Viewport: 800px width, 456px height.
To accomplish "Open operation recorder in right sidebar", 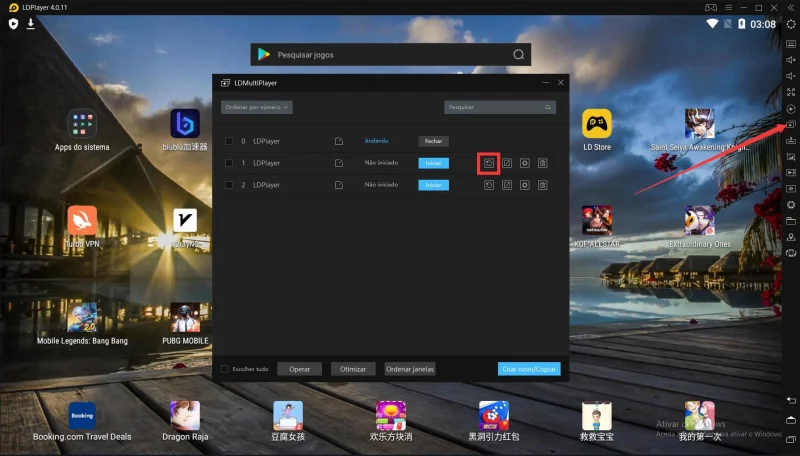I will (x=791, y=109).
